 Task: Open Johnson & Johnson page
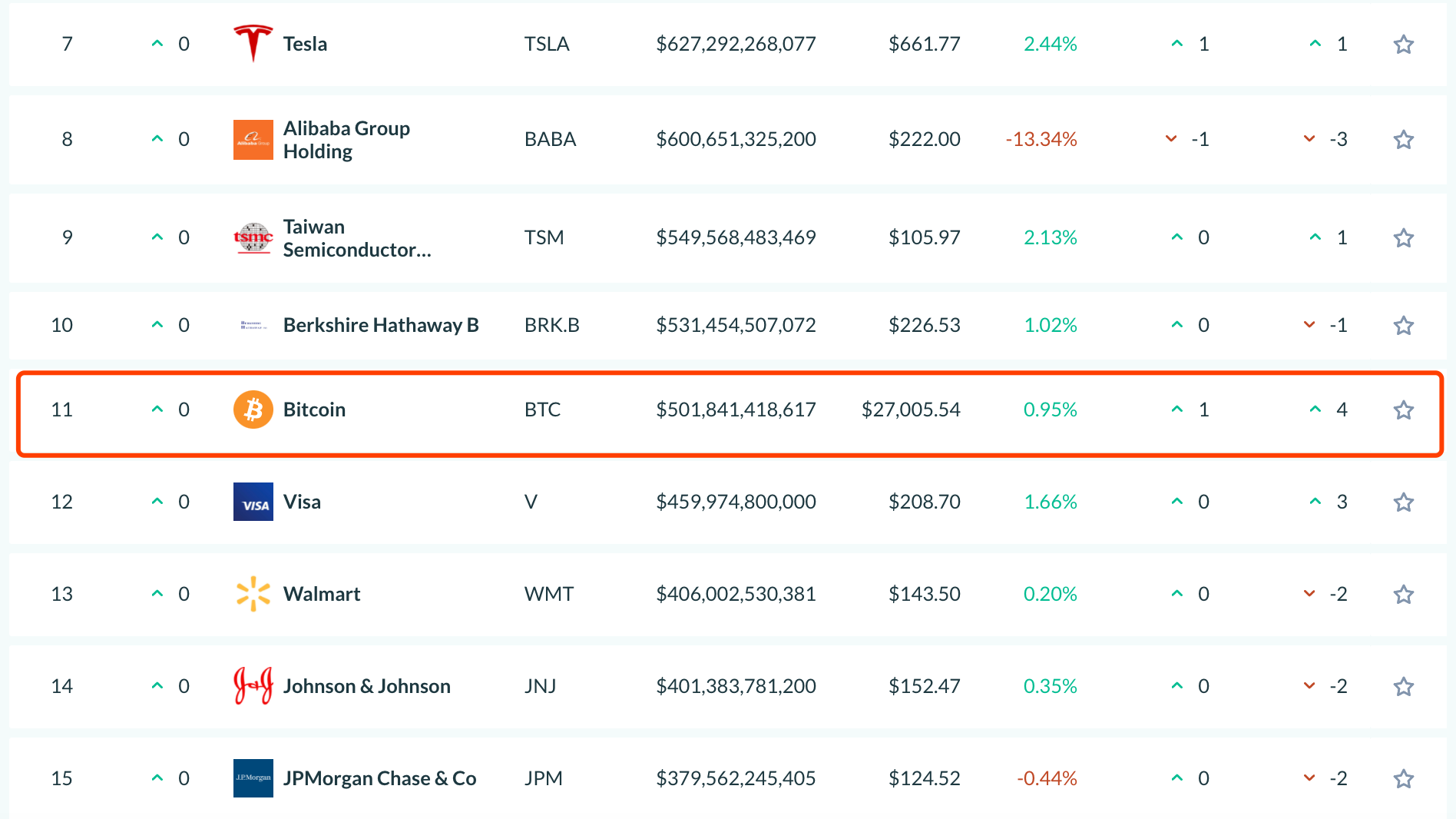coord(366,686)
